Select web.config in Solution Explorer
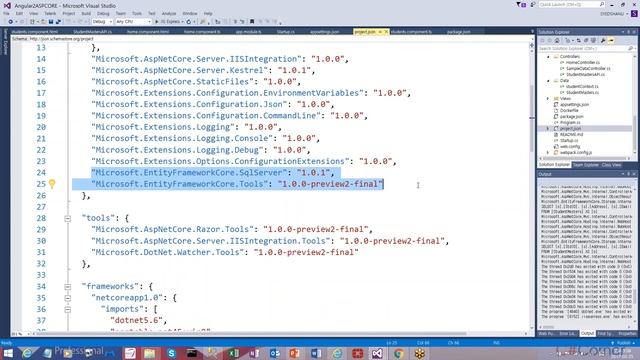The image size is (640, 360). (x=570, y=146)
